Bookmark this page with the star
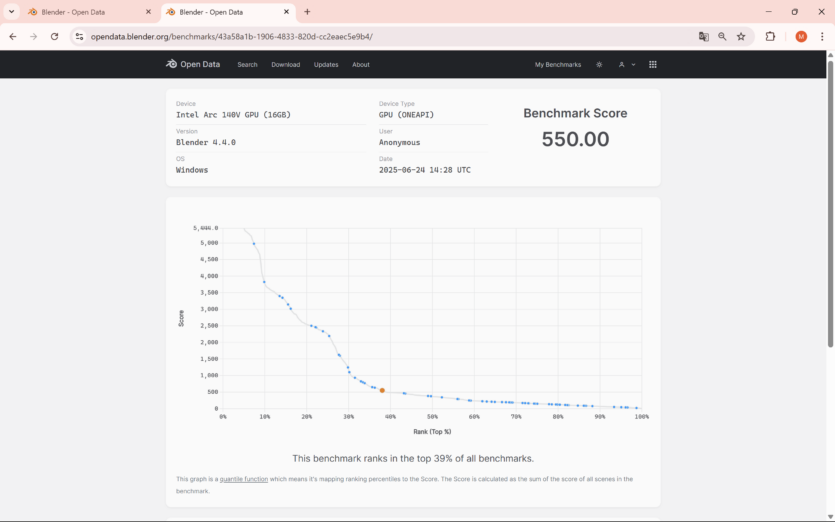 coord(741,37)
